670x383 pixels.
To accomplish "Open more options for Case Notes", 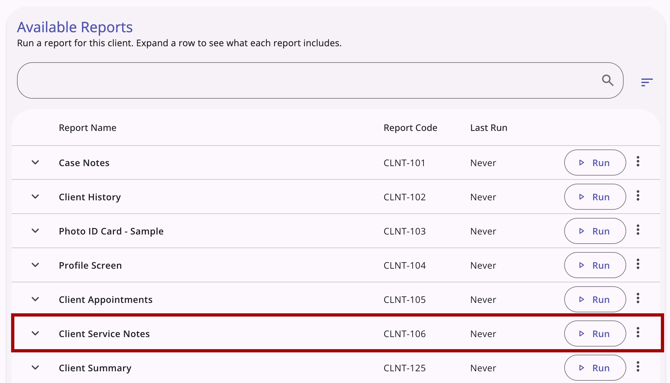I will 638,162.
